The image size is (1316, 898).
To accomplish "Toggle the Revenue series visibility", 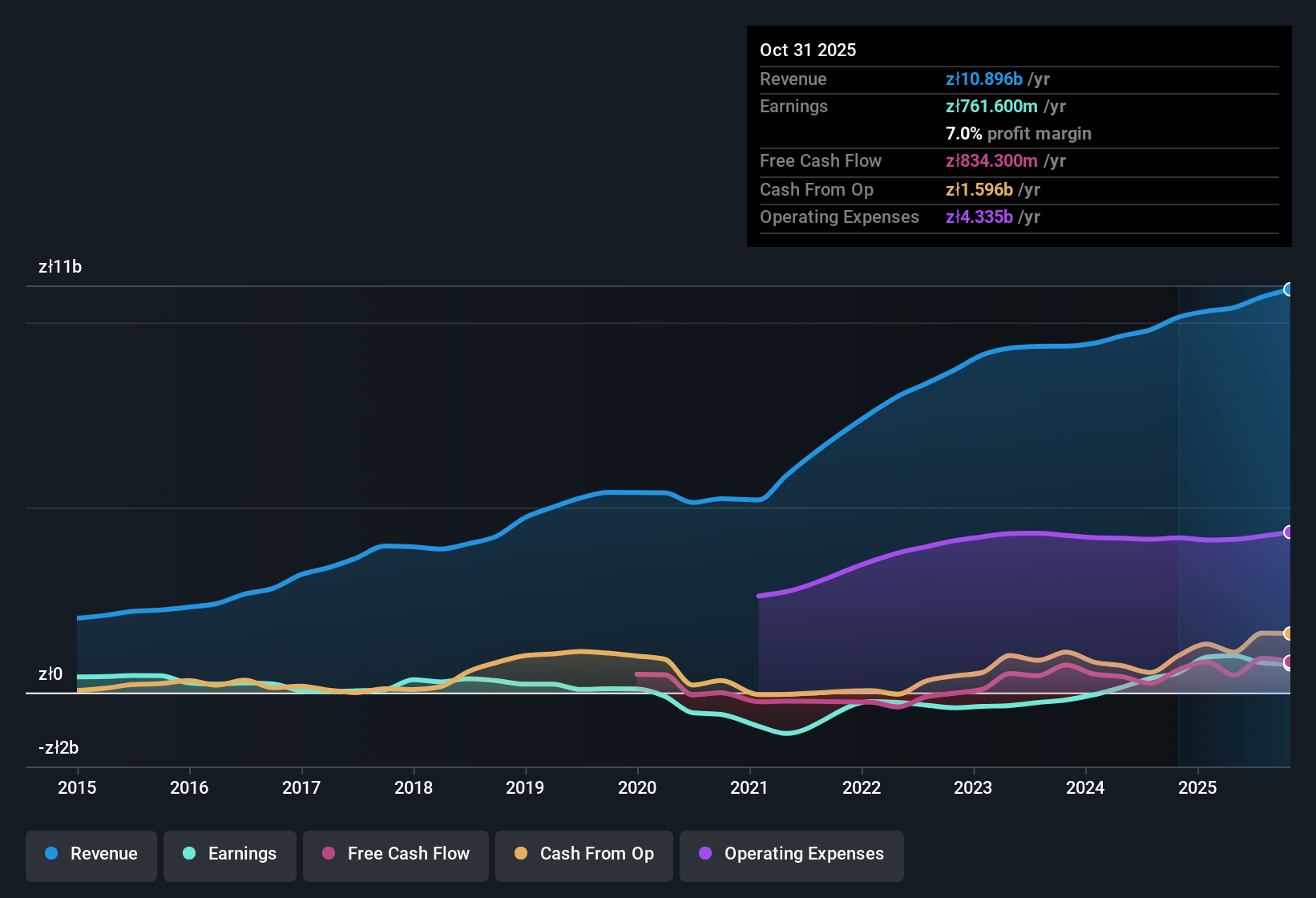I will [91, 854].
